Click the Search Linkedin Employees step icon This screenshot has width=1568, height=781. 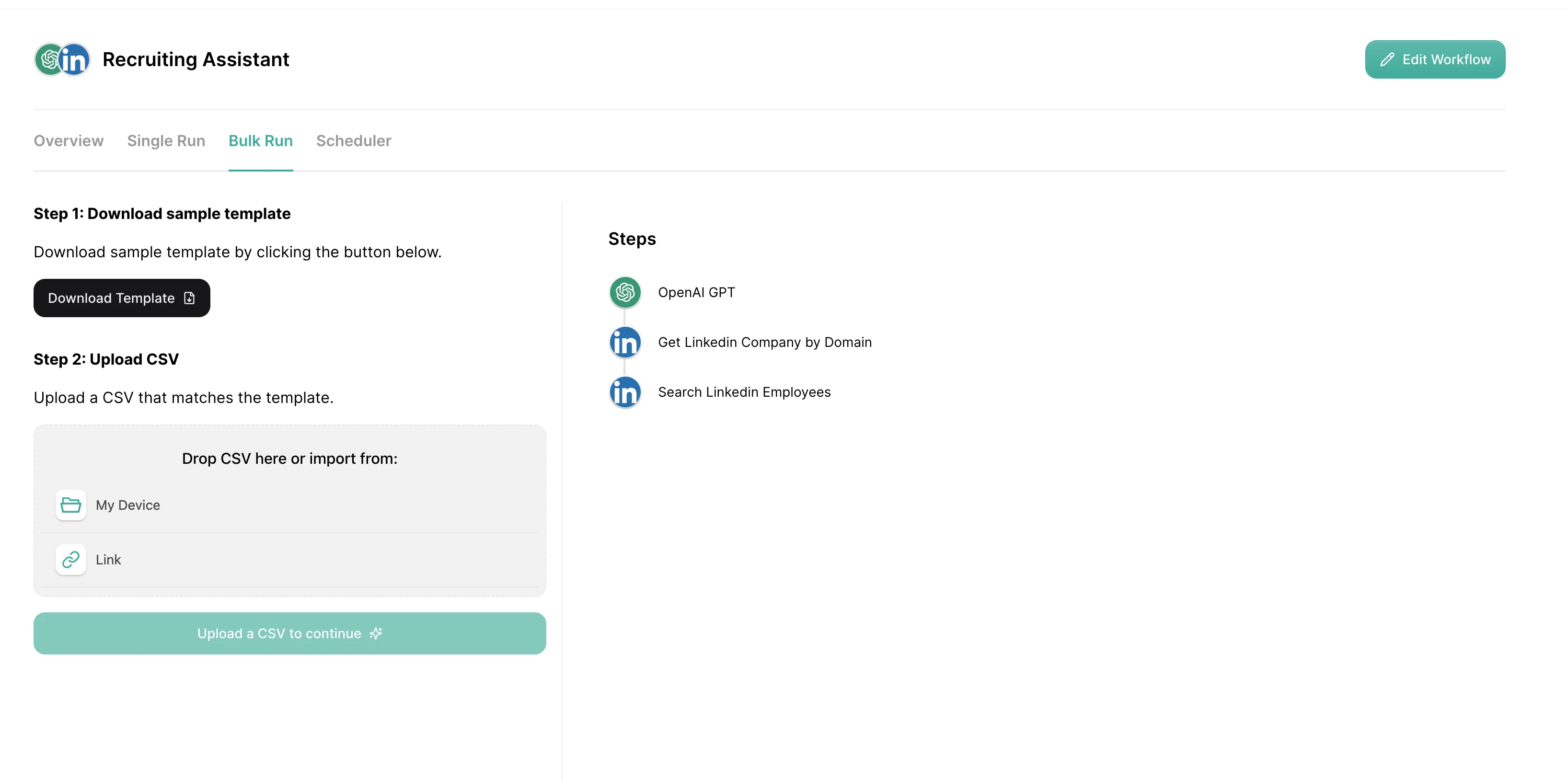click(624, 392)
